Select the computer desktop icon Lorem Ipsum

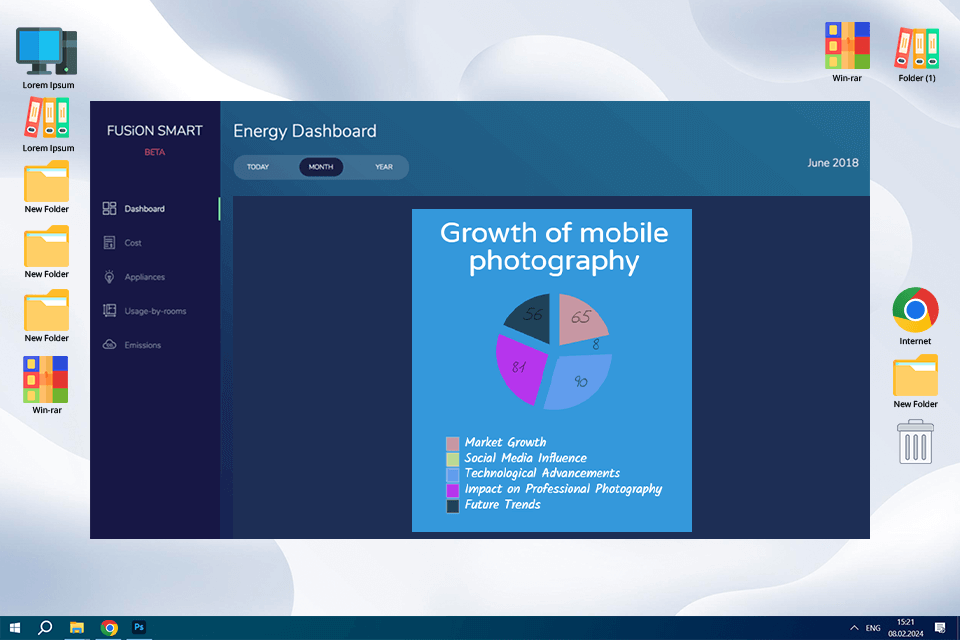click(x=48, y=58)
